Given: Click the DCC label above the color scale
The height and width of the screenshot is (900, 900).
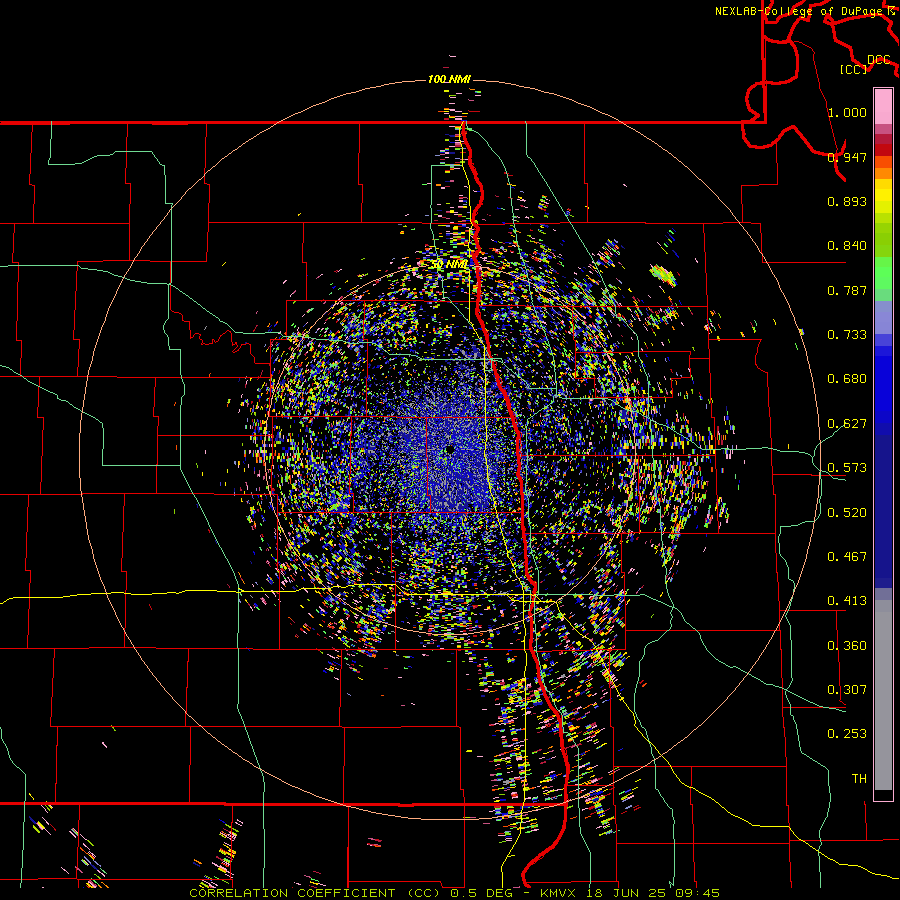Looking at the screenshot, I should pos(878,60).
